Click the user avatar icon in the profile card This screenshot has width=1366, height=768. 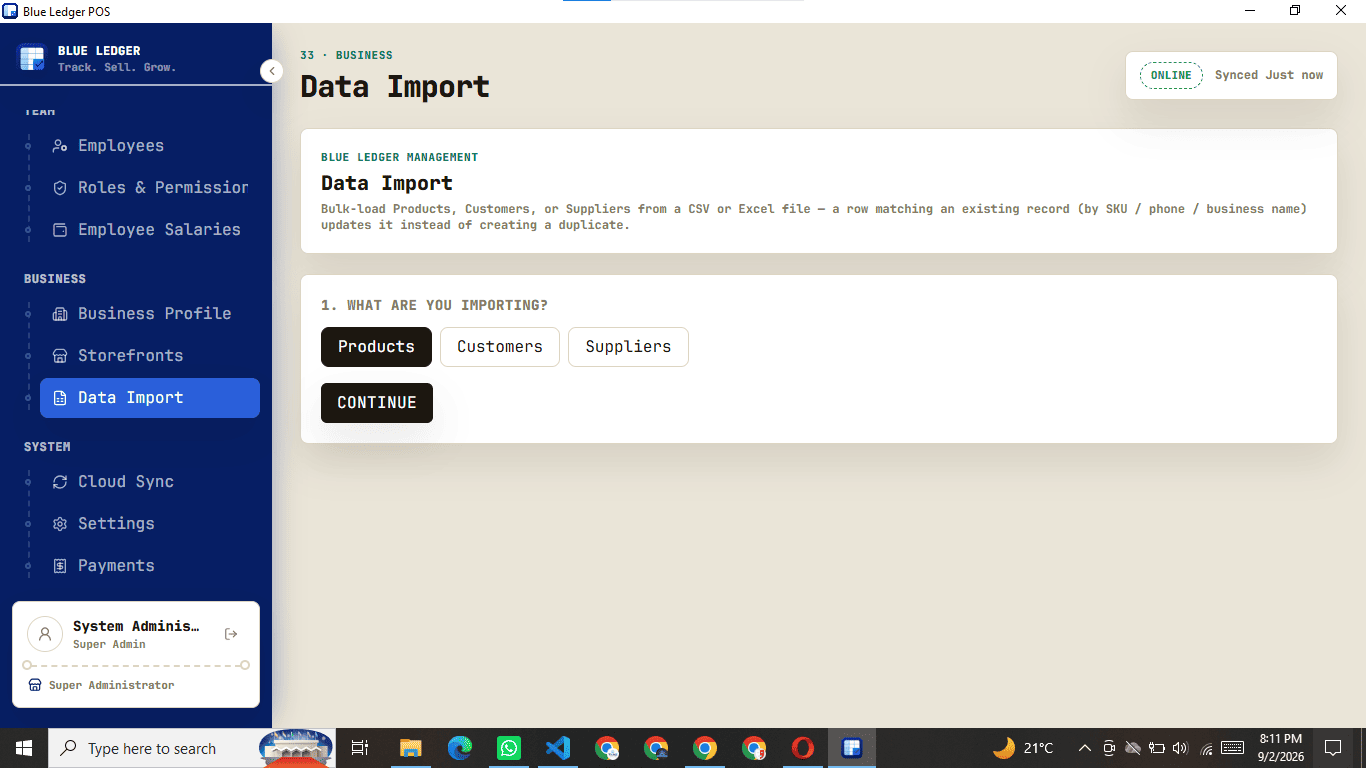(45, 634)
